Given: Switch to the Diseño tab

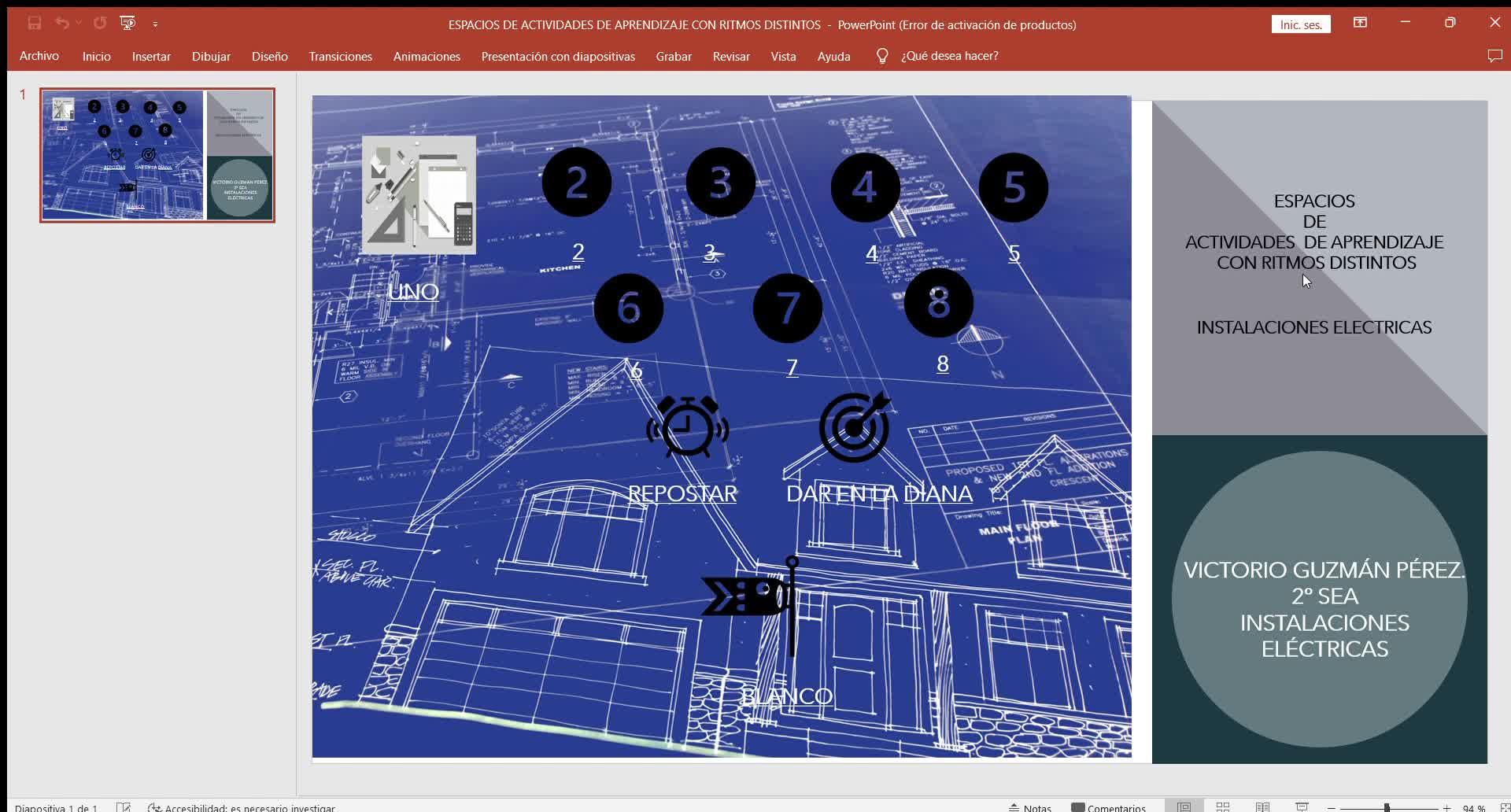Looking at the screenshot, I should 270,56.
